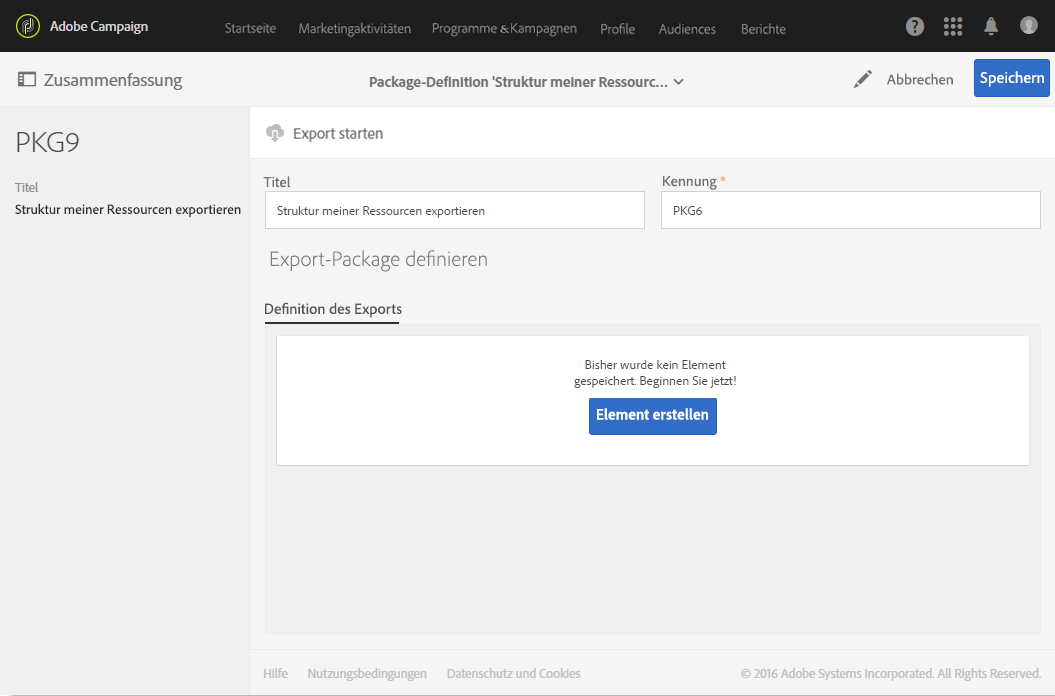Expand the Package-Definition title dropdown chevron
This screenshot has height=696, width=1055.
(x=679, y=82)
